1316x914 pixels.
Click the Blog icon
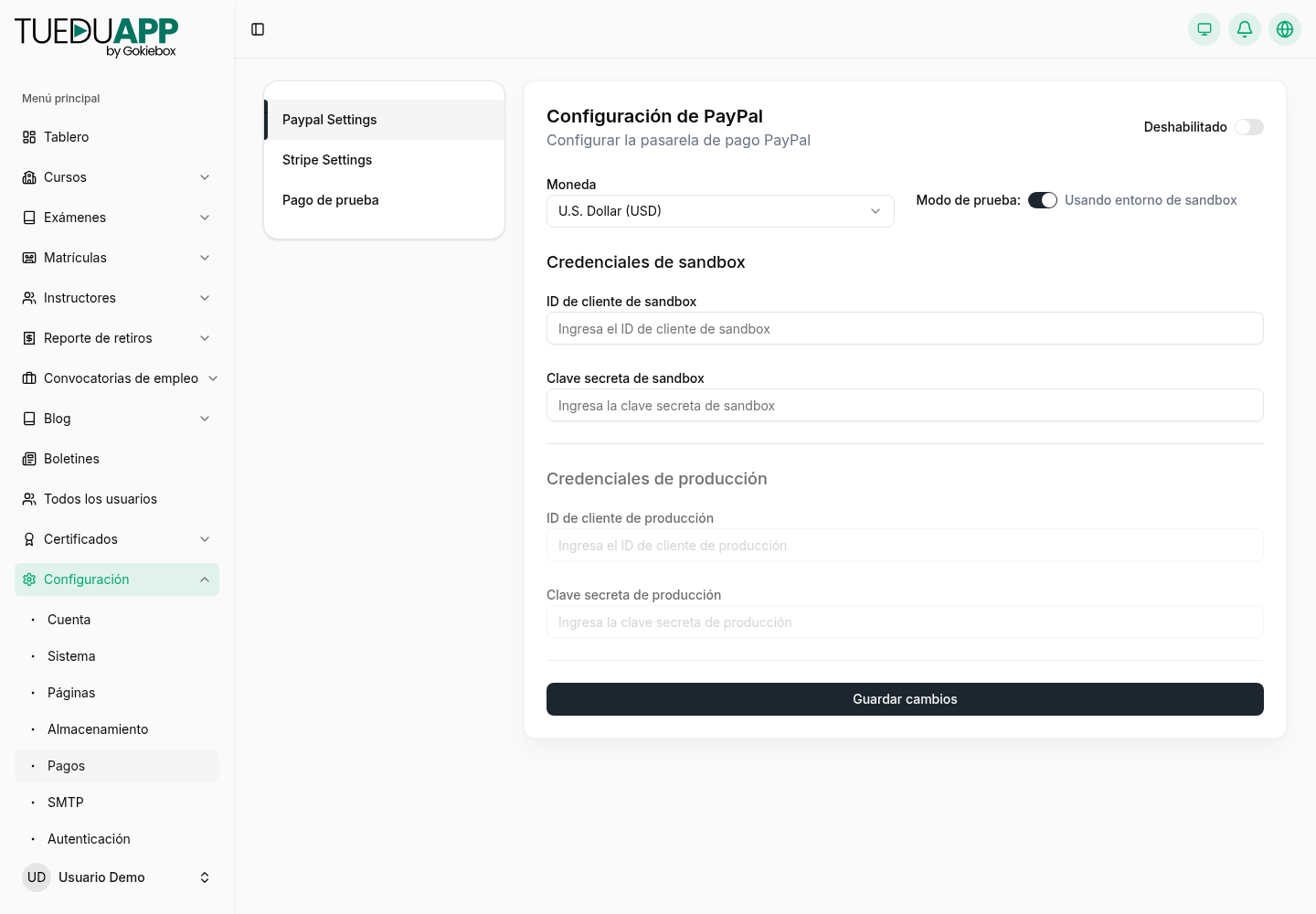pyautogui.click(x=29, y=419)
